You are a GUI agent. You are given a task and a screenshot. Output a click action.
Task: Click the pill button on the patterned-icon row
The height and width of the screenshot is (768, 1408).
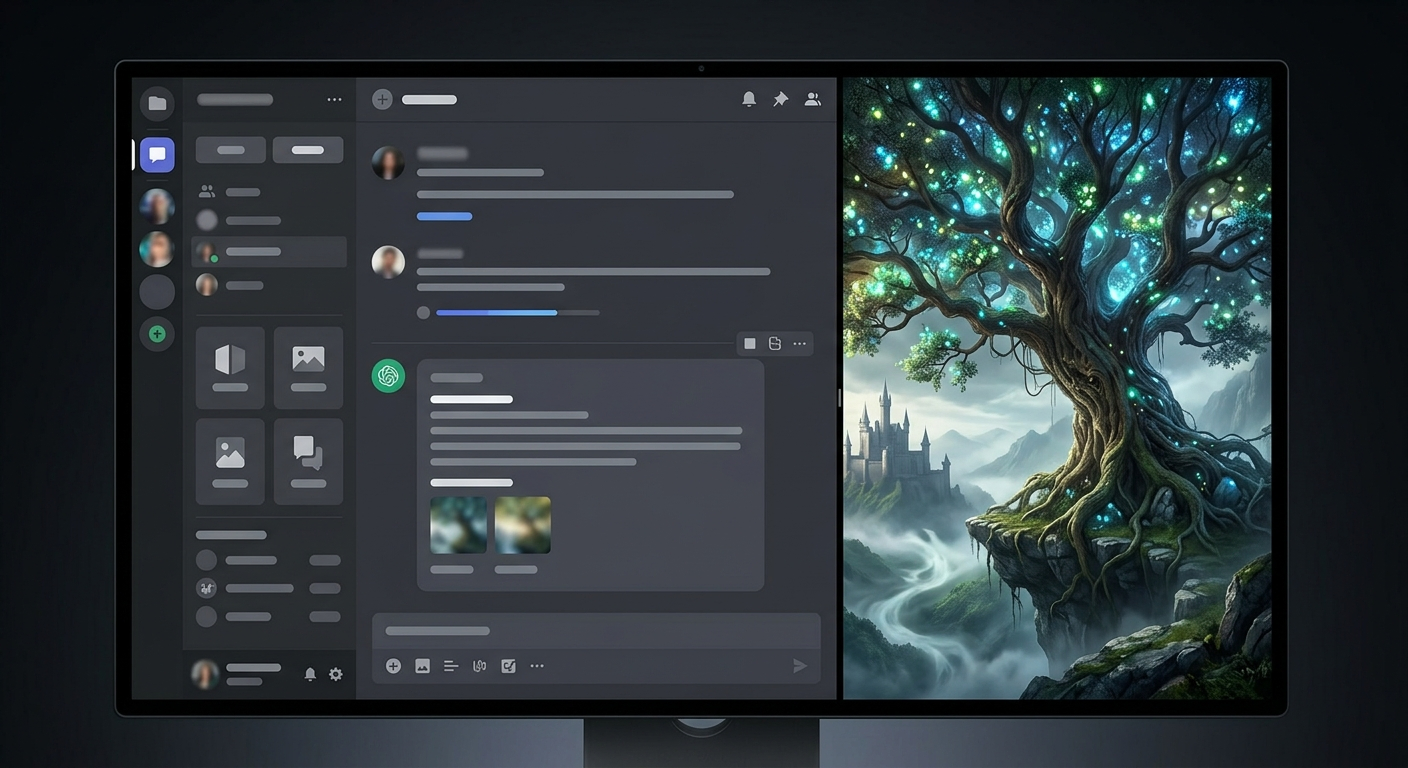click(x=325, y=588)
